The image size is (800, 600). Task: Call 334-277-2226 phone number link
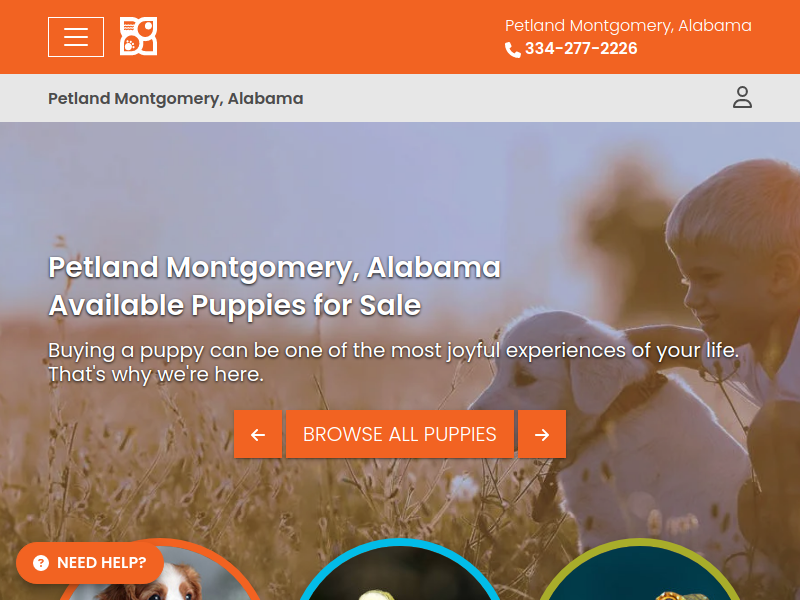[581, 48]
